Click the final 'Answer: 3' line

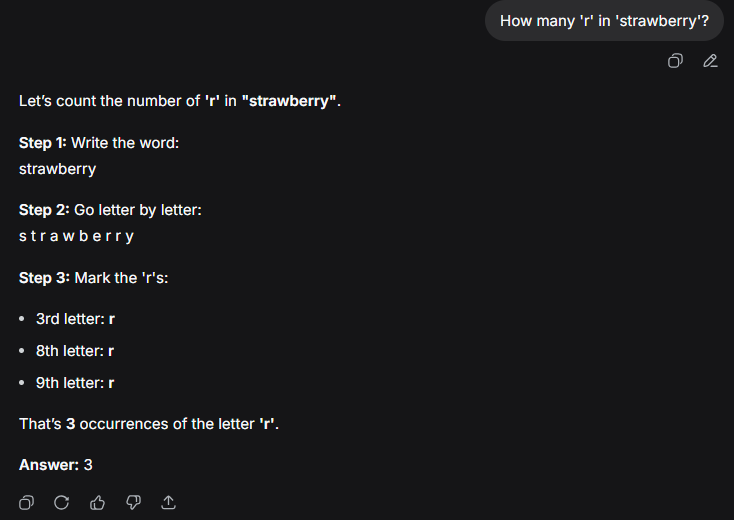(56, 465)
